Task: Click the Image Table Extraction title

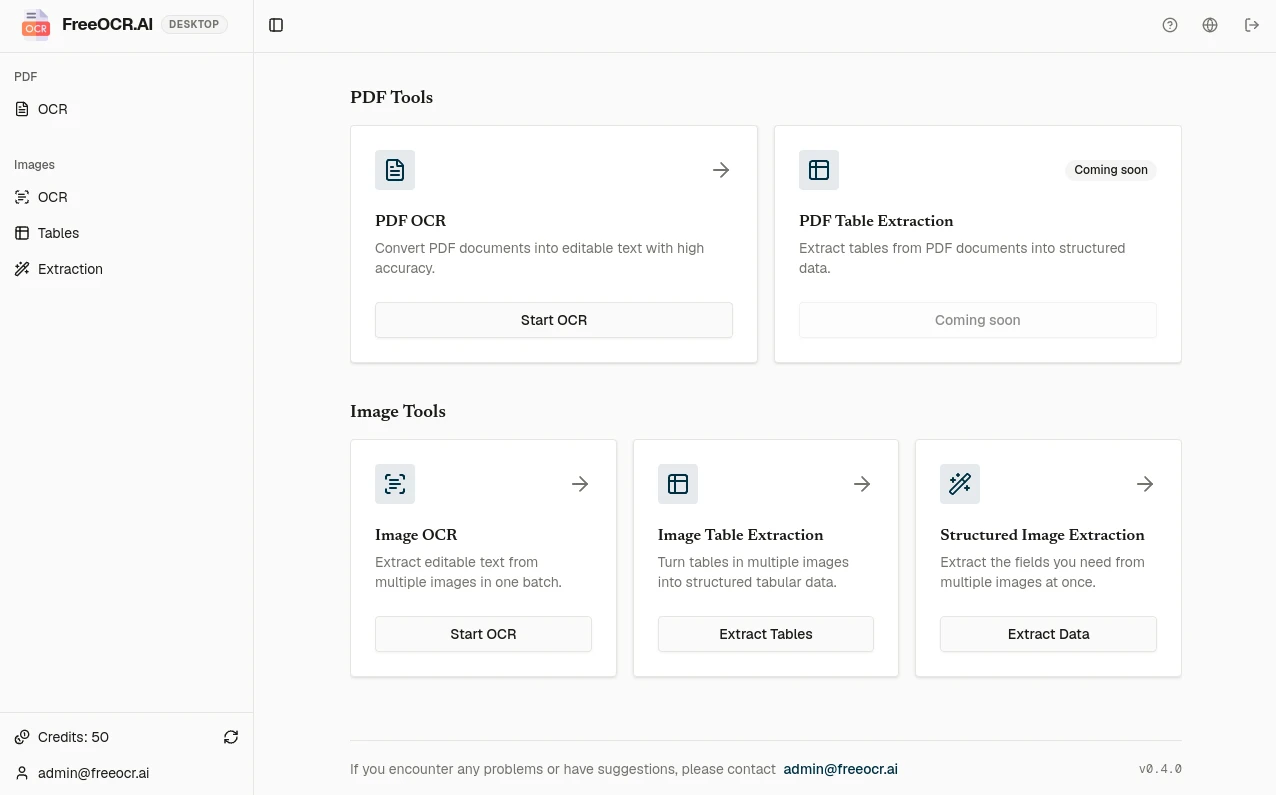Action: [x=741, y=535]
